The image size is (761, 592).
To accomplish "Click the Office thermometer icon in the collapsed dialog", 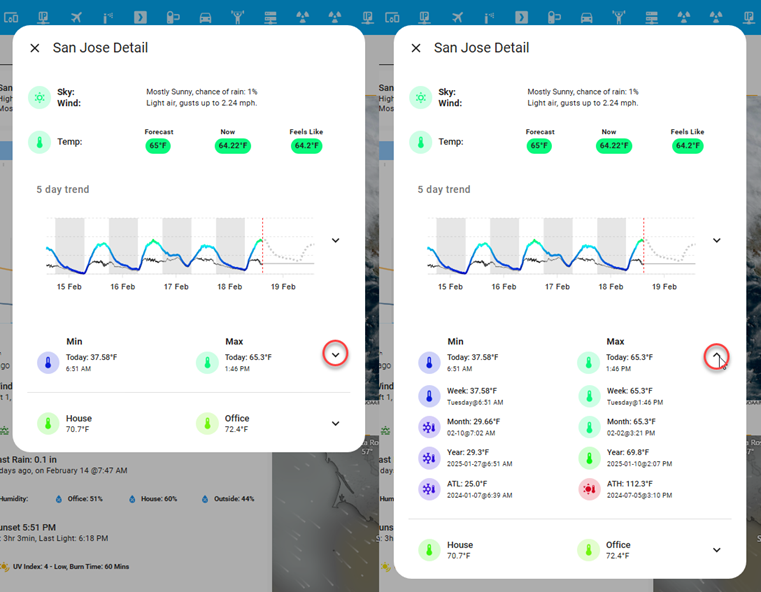I will click(207, 424).
